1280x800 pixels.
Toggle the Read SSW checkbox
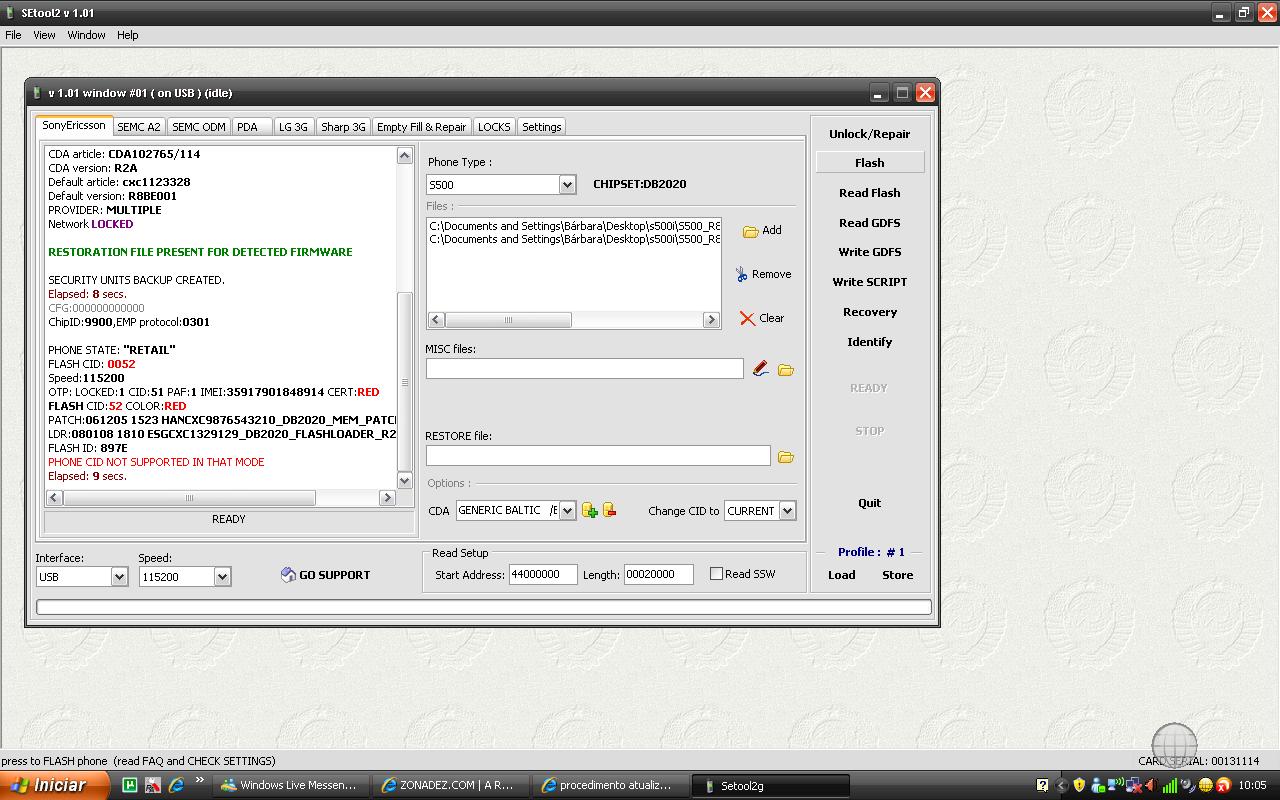coord(716,574)
